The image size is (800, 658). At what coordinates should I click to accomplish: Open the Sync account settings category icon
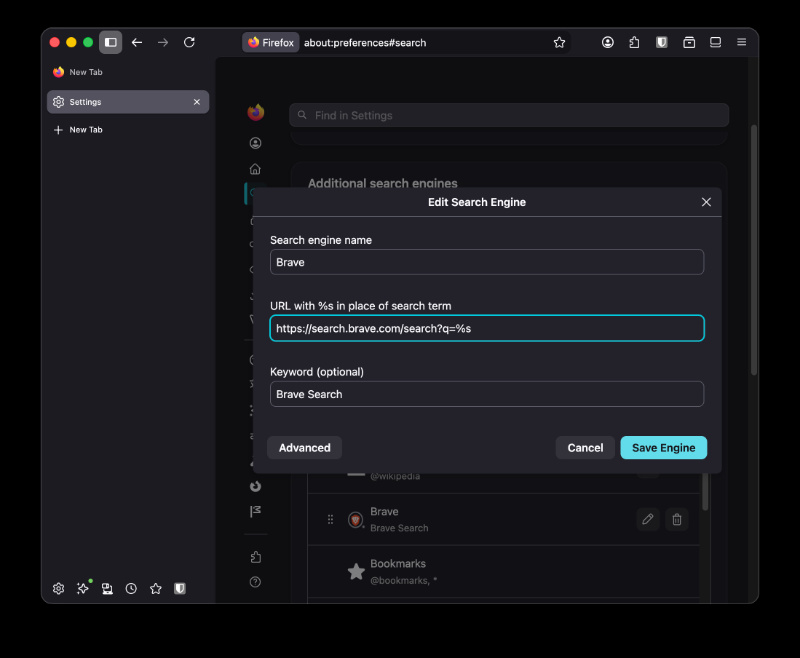256,143
